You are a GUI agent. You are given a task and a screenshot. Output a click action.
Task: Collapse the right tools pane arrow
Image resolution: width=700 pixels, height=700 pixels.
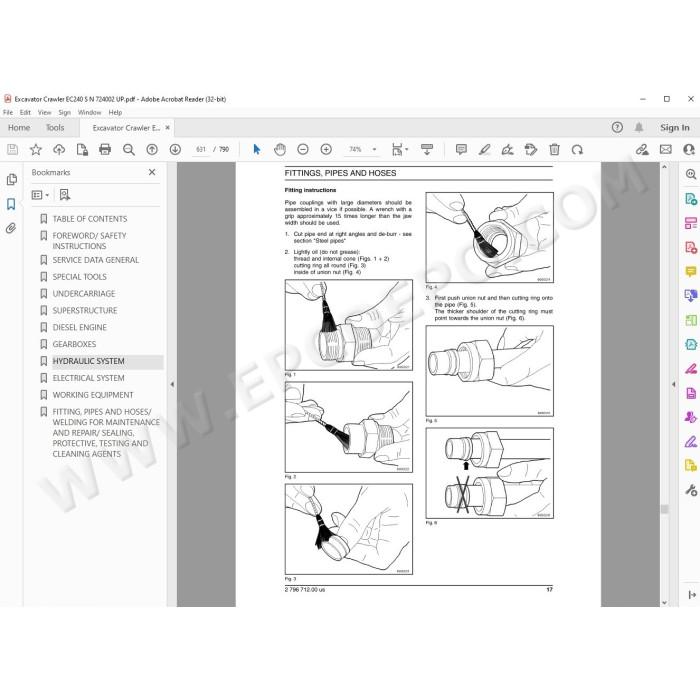674,384
